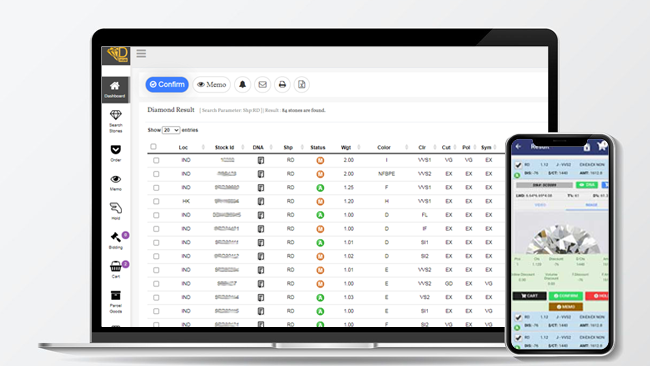This screenshot has width=650, height=366.
Task: Open the Bidding sidebar icon
Action: point(116,240)
